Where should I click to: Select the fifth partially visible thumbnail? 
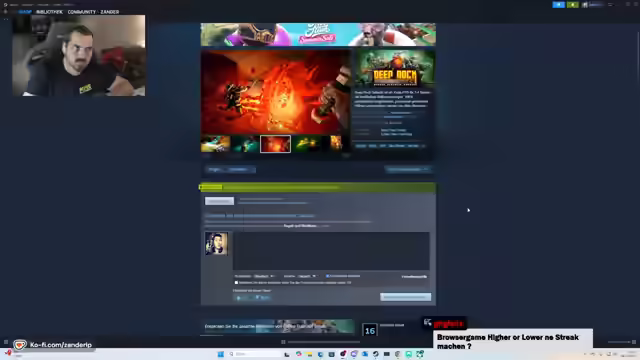[x=336, y=144]
